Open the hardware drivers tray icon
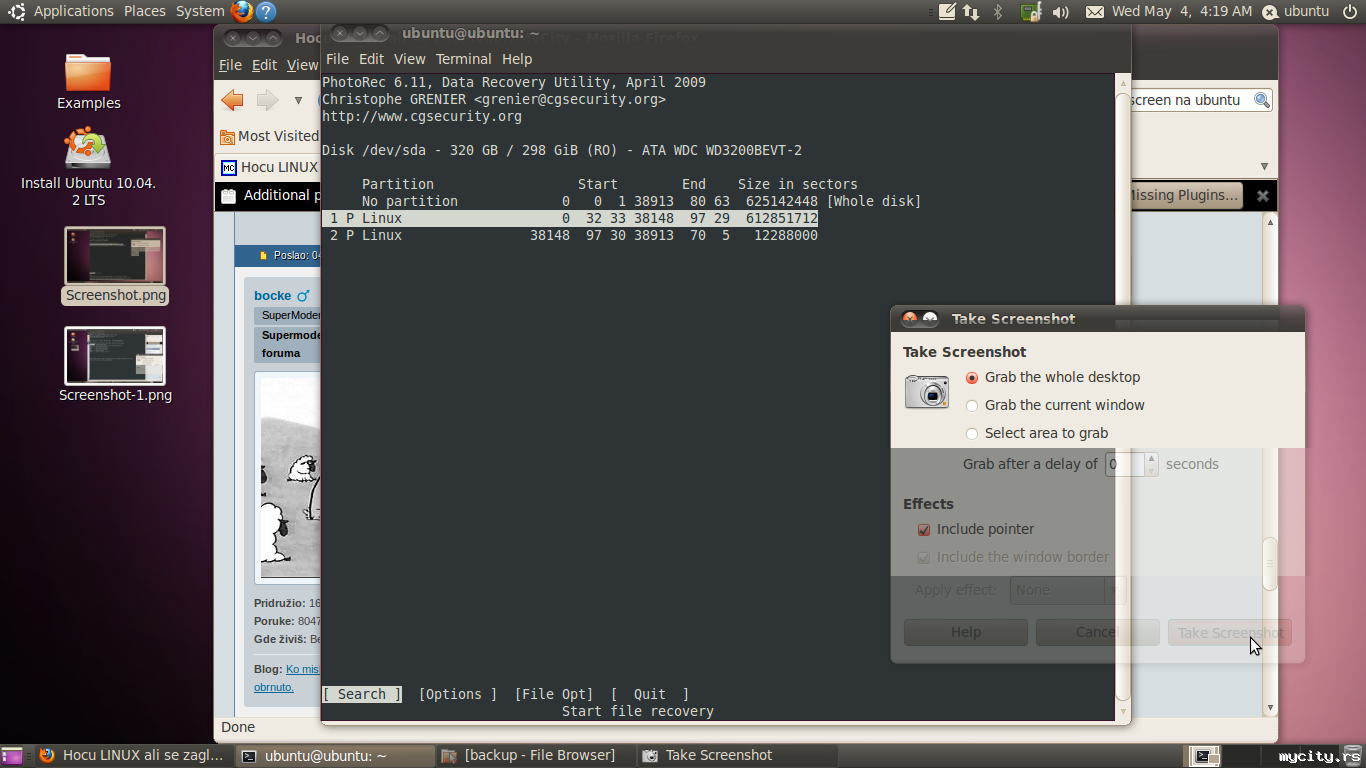This screenshot has height=768, width=1366. (x=1031, y=11)
